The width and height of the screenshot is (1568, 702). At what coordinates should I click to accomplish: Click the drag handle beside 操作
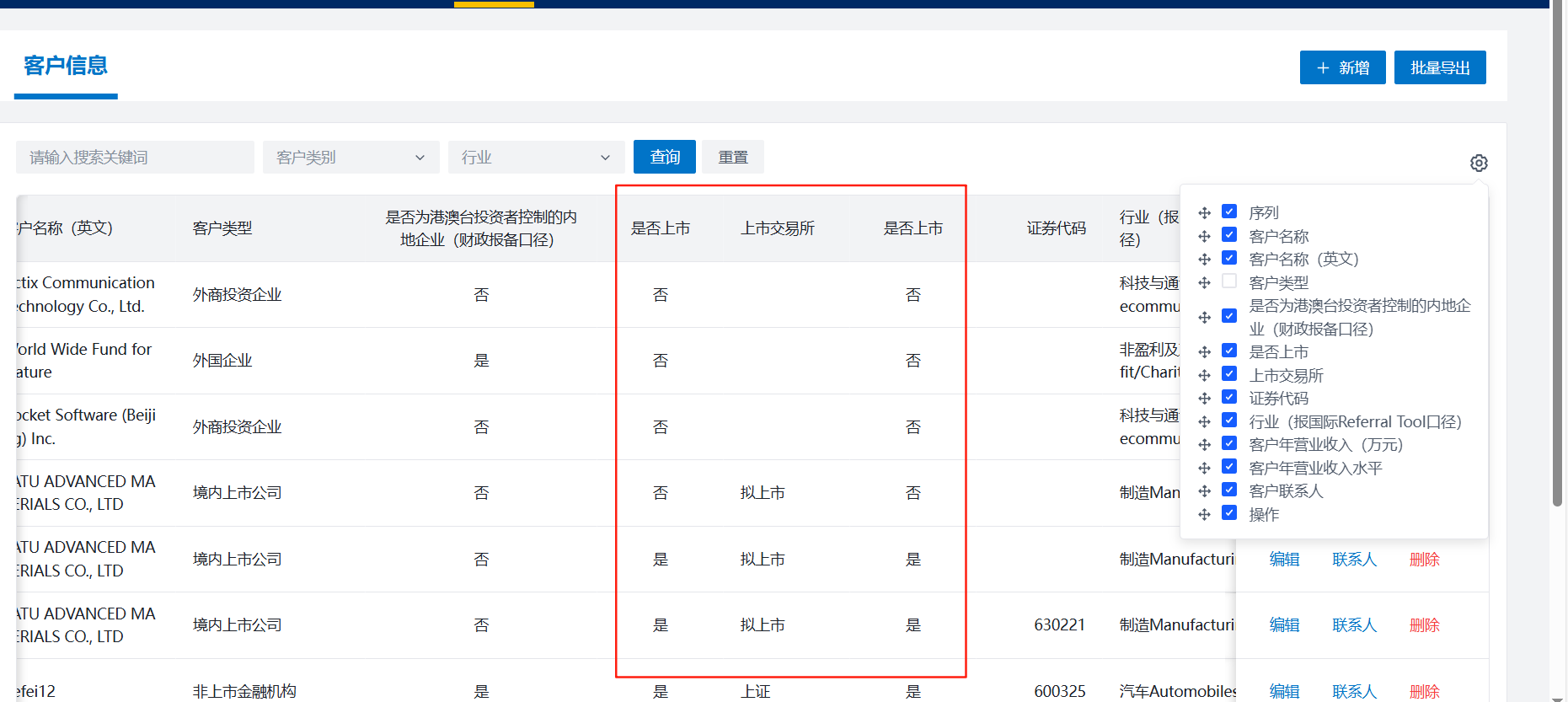pyautogui.click(x=1204, y=514)
